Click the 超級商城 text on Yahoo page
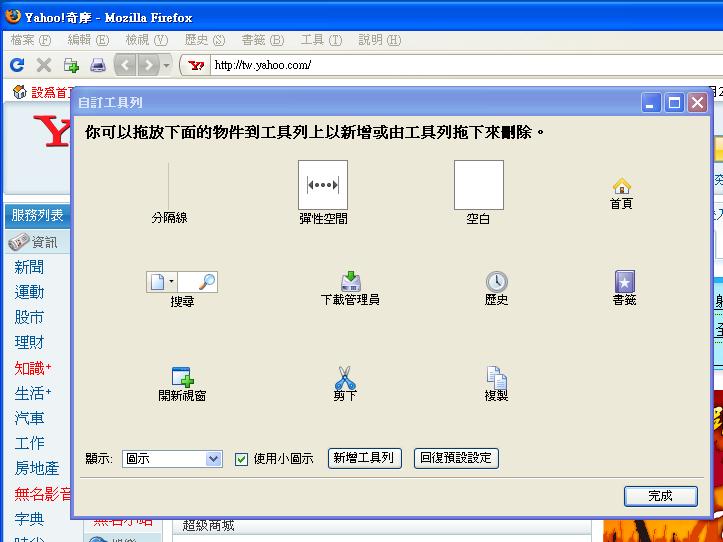 [x=208, y=526]
